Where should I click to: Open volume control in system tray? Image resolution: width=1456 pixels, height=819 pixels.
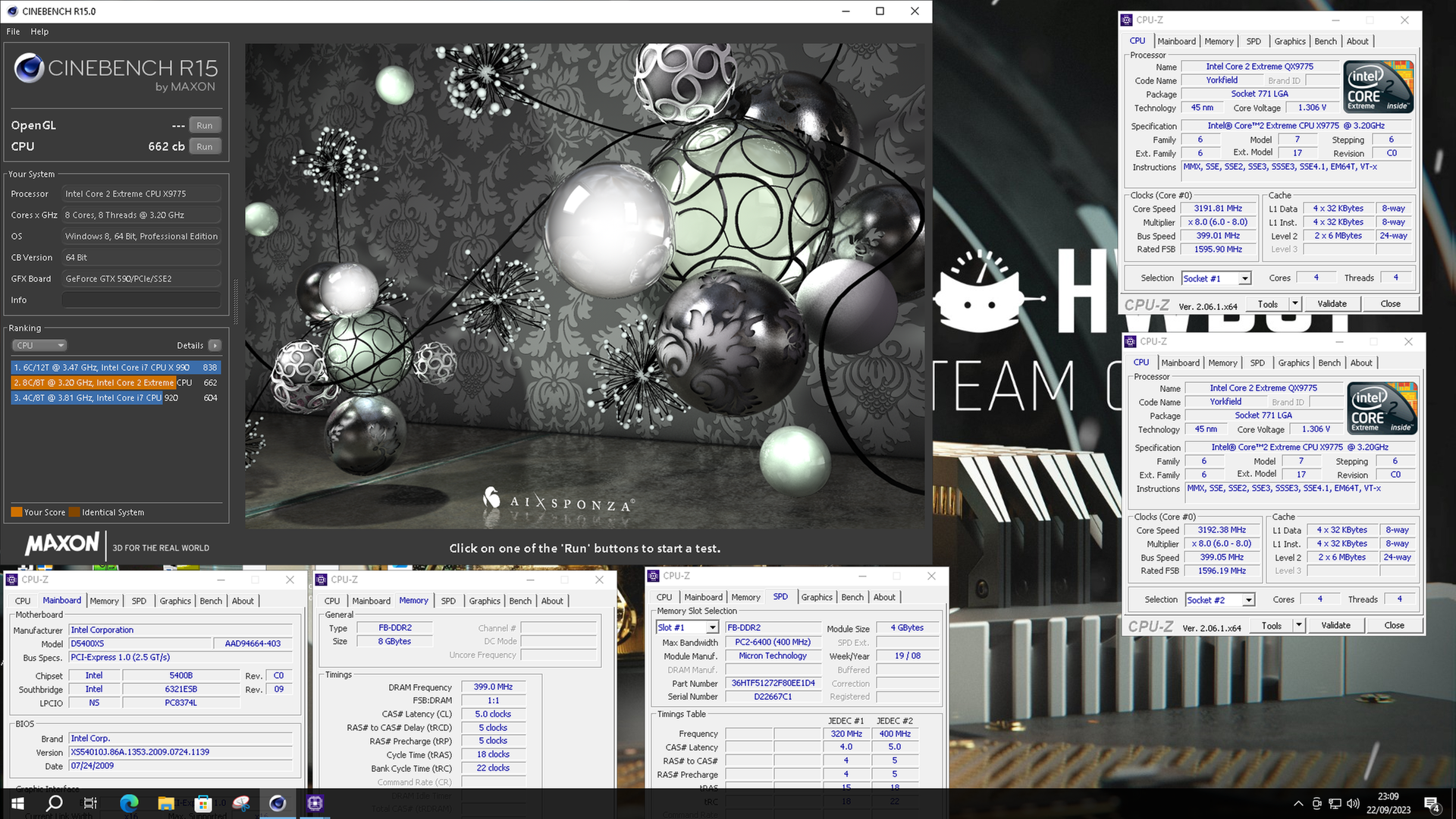1354,804
